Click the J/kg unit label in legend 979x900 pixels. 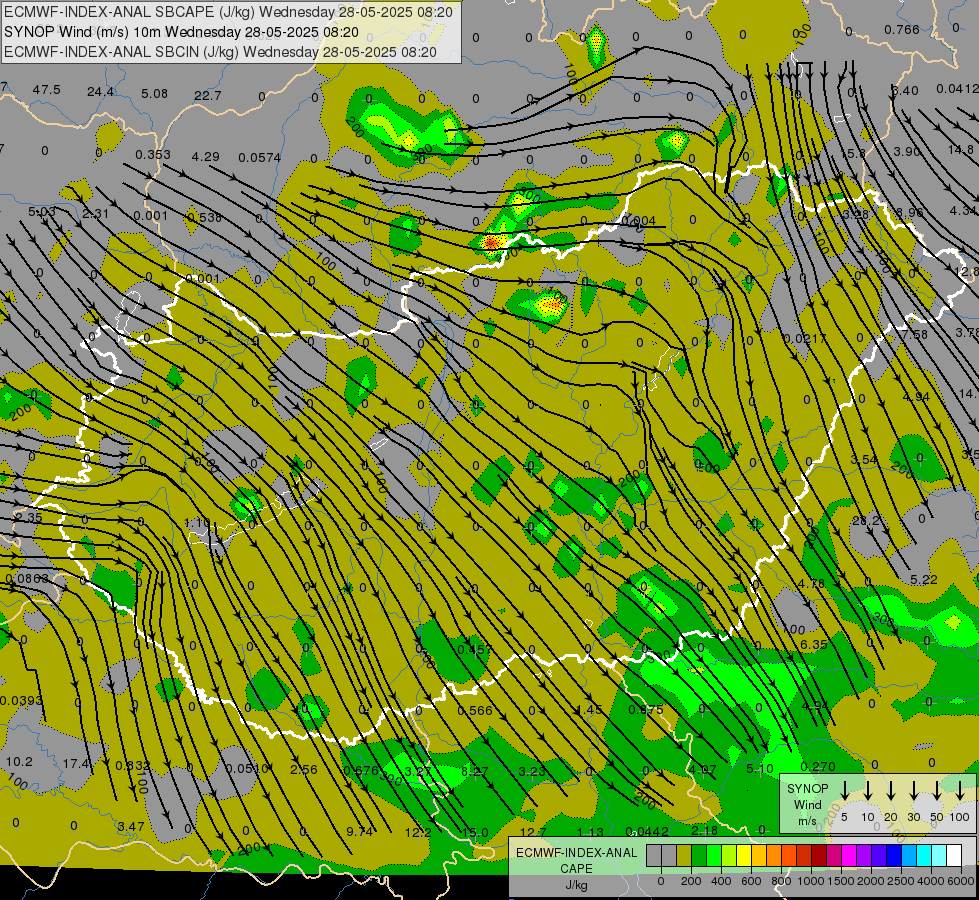pyautogui.click(x=576, y=885)
